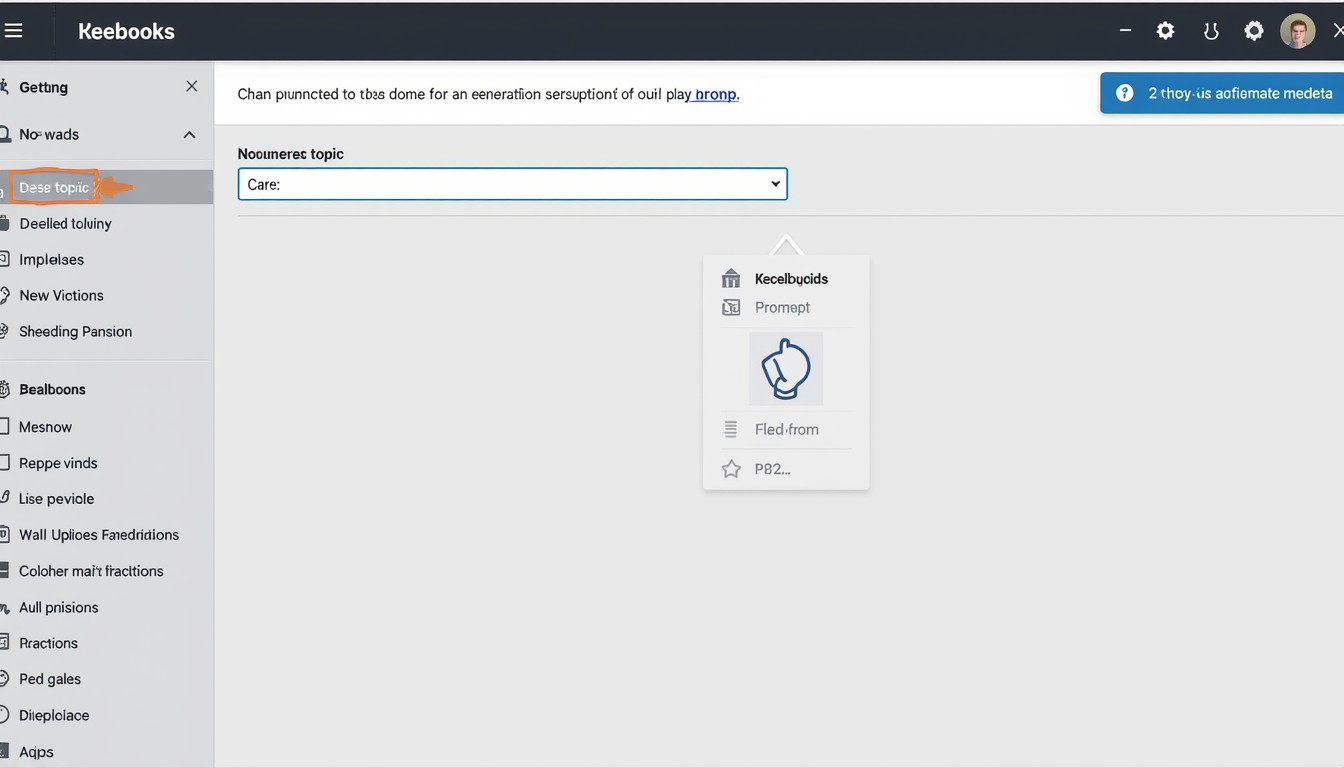The height and width of the screenshot is (768, 1344).
Task: Click the list icon beside Fled from
Action: tap(731, 429)
